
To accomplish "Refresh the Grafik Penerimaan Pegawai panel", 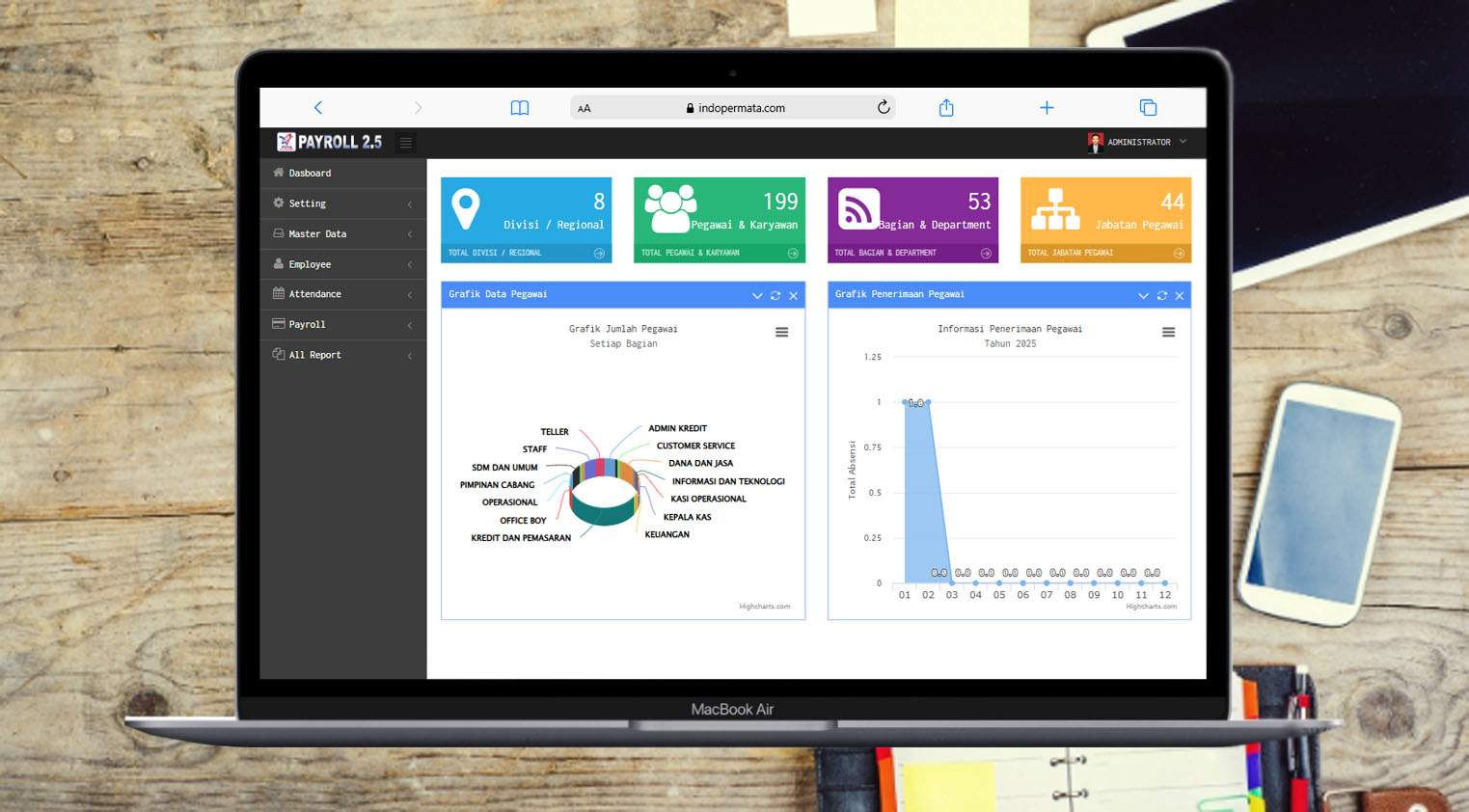I will 1162,296.
